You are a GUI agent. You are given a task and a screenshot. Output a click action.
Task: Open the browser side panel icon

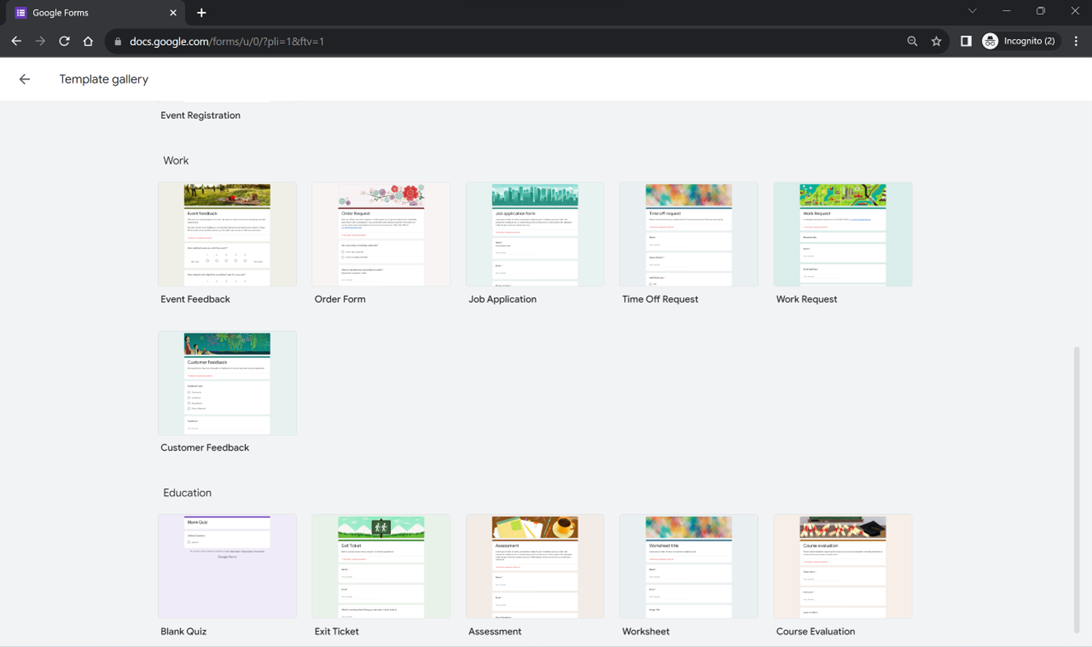tap(965, 41)
